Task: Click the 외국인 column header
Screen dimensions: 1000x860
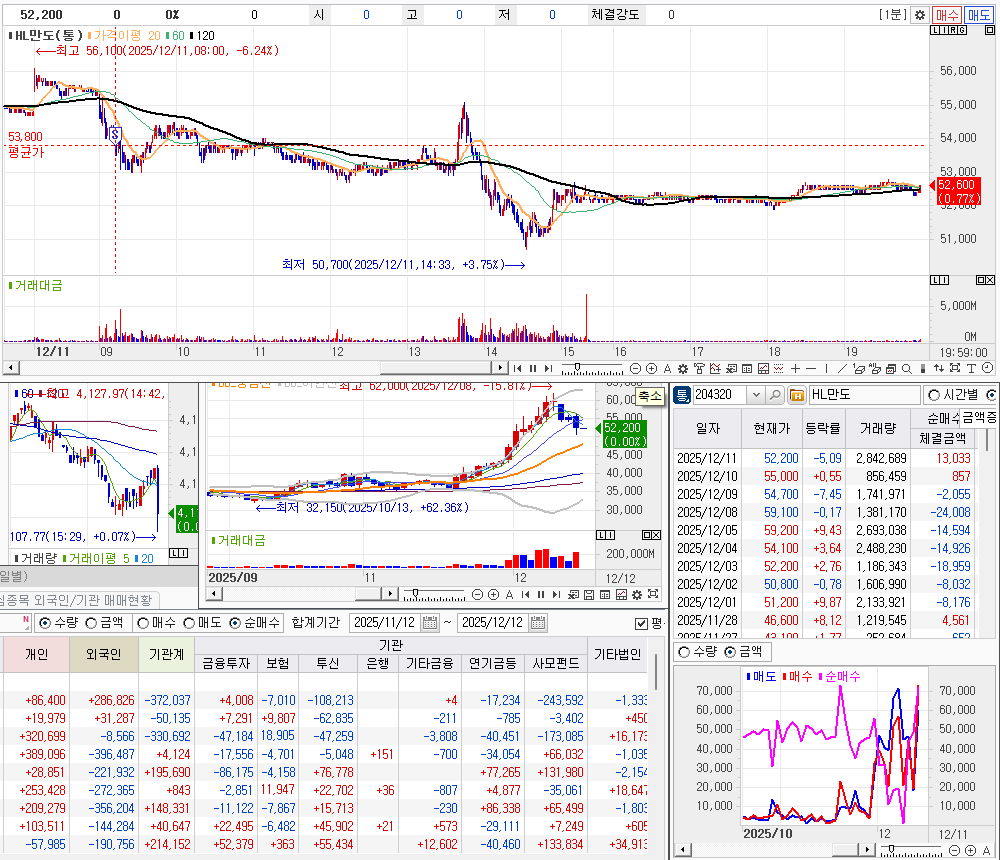Action: [x=104, y=655]
